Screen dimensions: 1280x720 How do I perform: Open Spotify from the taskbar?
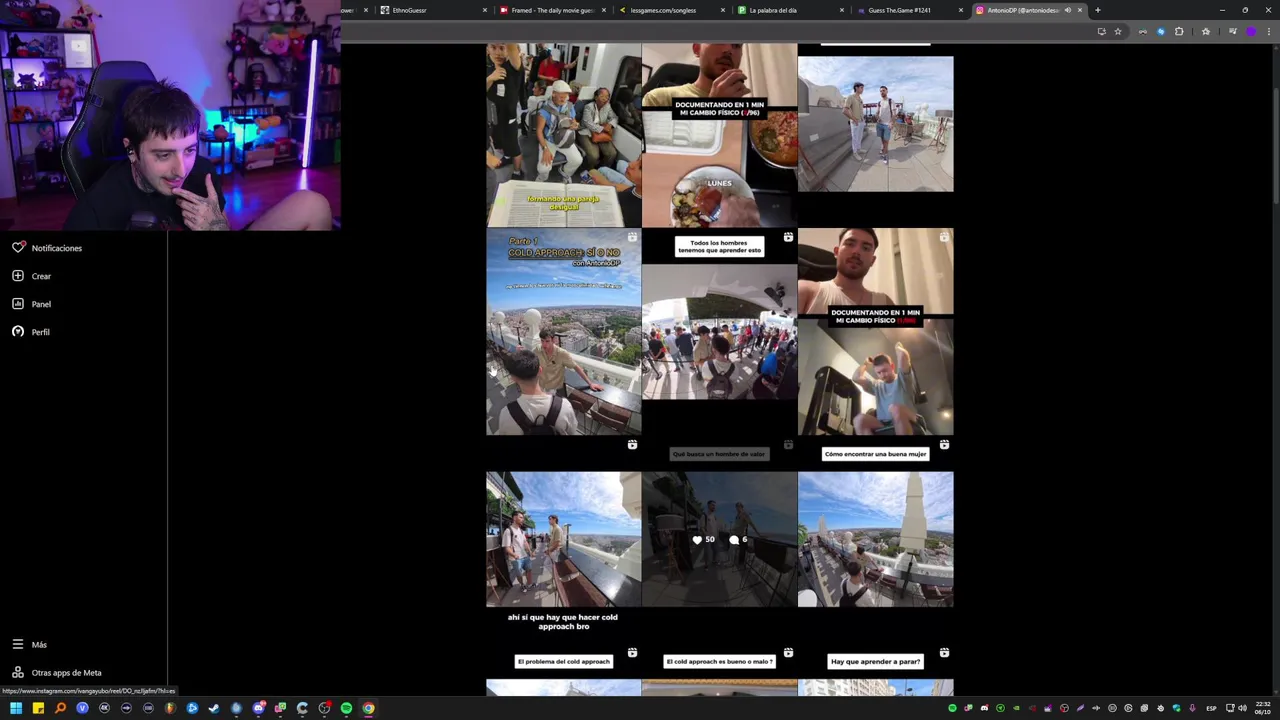[346, 708]
